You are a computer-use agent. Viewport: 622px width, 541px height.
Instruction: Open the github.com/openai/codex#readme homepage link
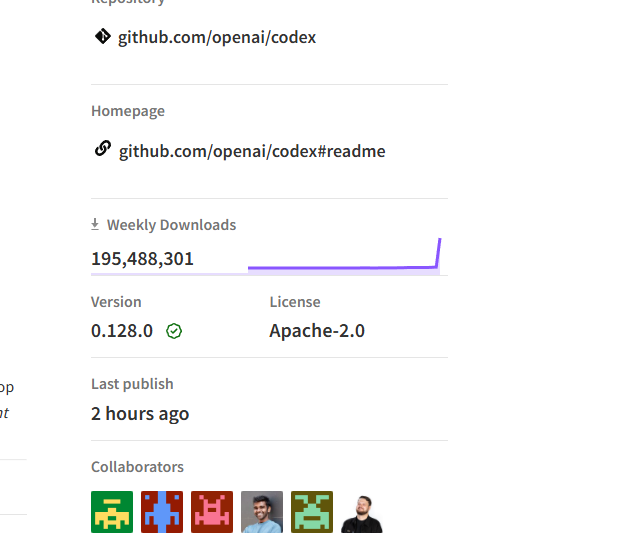pyautogui.click(x=252, y=151)
